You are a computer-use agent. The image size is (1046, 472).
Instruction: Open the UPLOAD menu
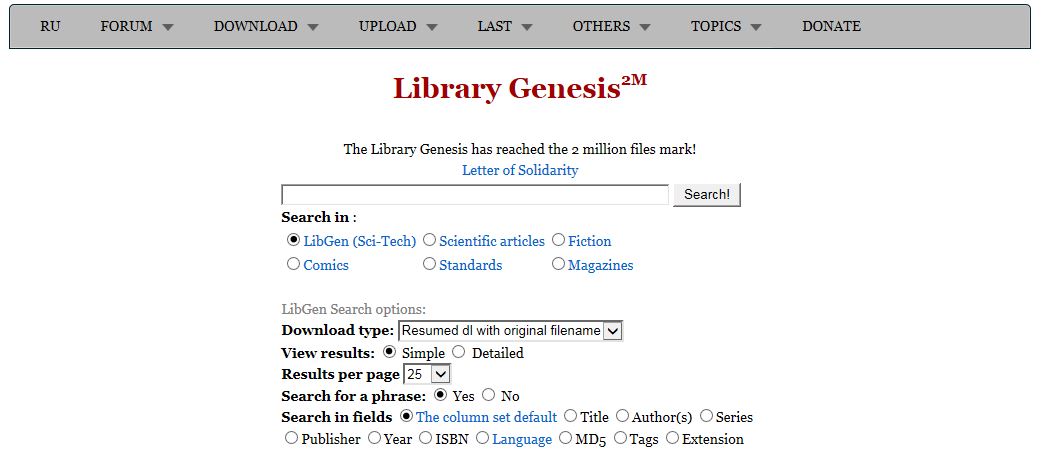(x=398, y=27)
